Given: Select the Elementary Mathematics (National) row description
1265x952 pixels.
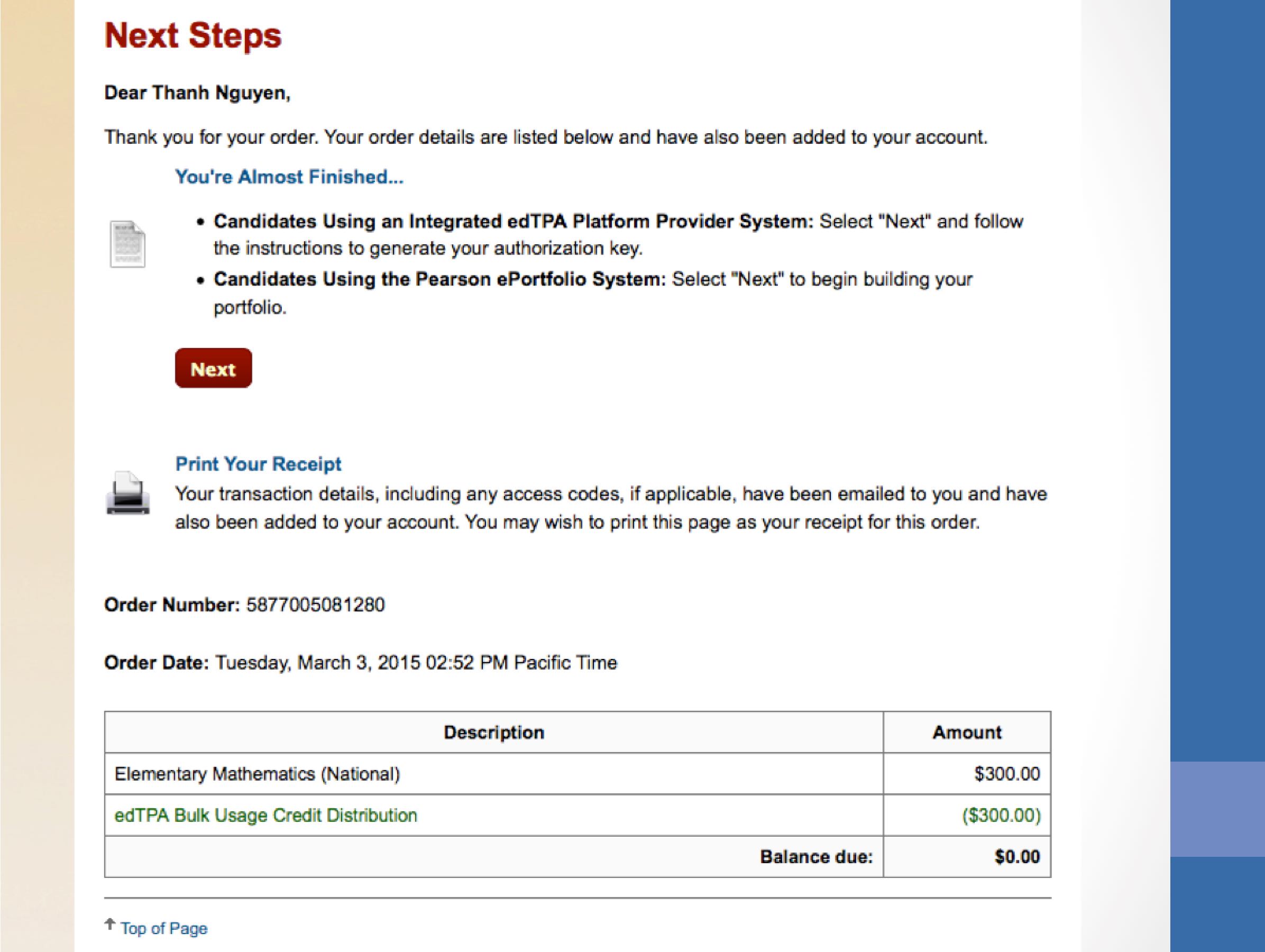Looking at the screenshot, I should tap(258, 774).
